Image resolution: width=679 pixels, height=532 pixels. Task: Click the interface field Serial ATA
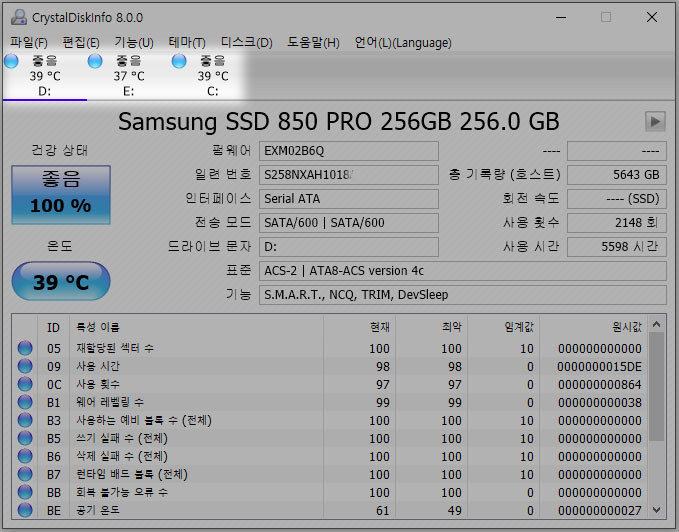point(349,199)
